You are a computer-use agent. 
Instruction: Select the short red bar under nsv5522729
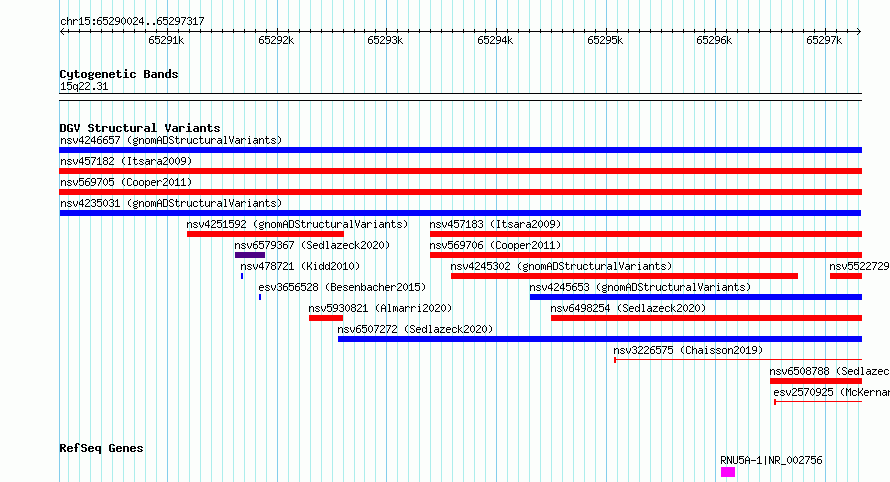point(846,276)
